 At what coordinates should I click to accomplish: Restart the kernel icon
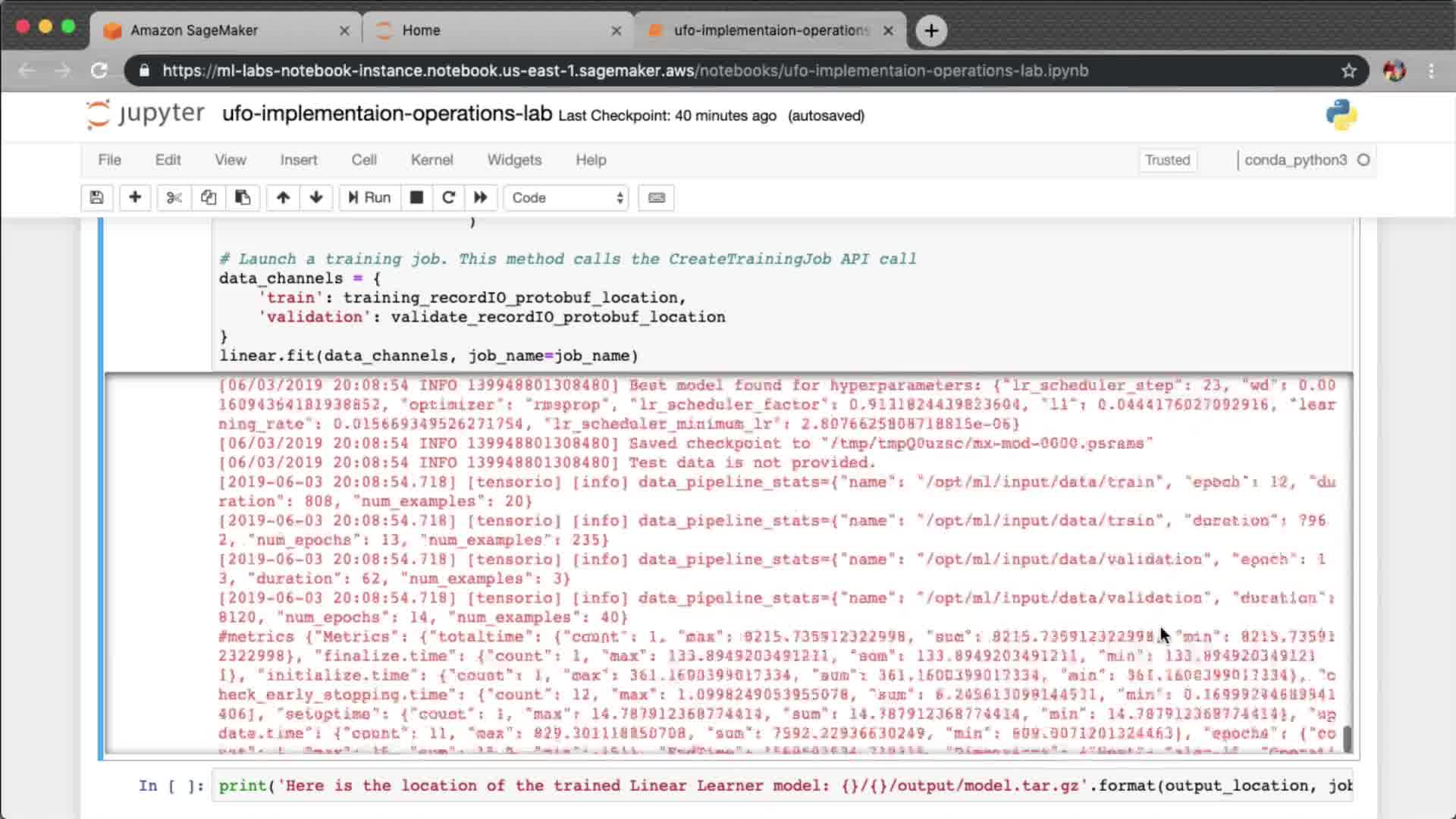point(448,198)
